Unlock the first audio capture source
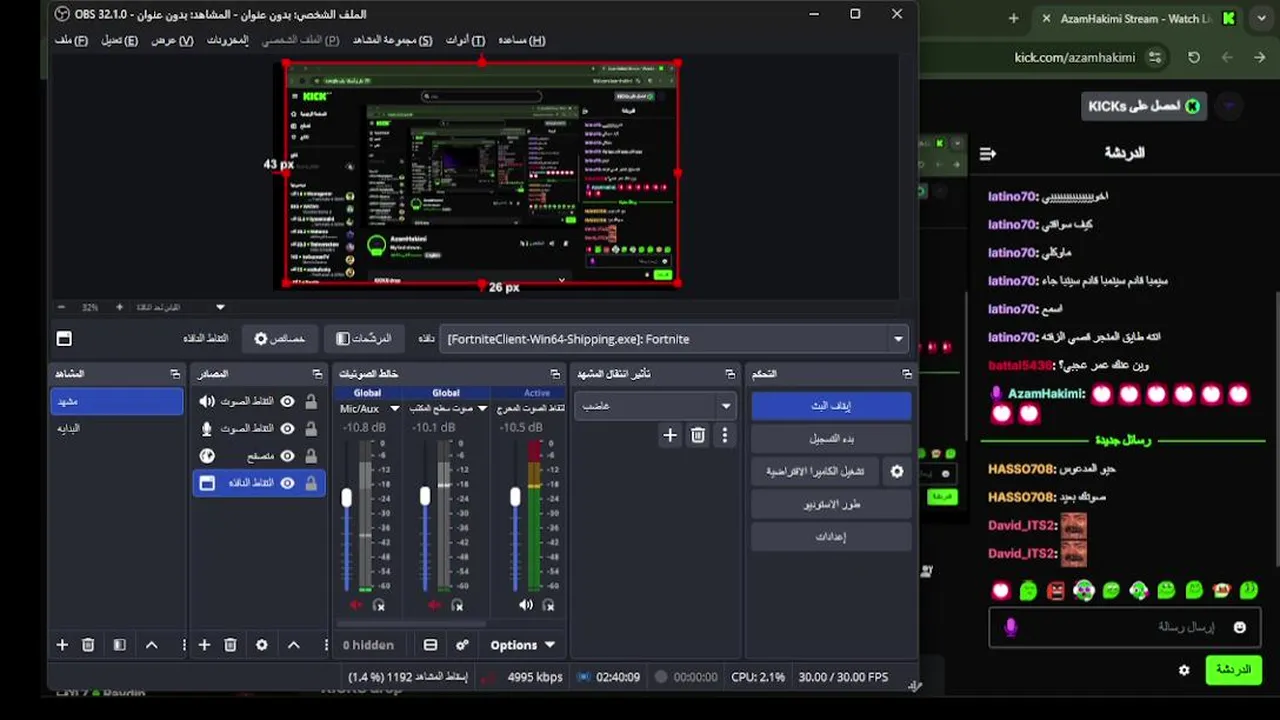Image resolution: width=1280 pixels, height=720 pixels. 311,401
